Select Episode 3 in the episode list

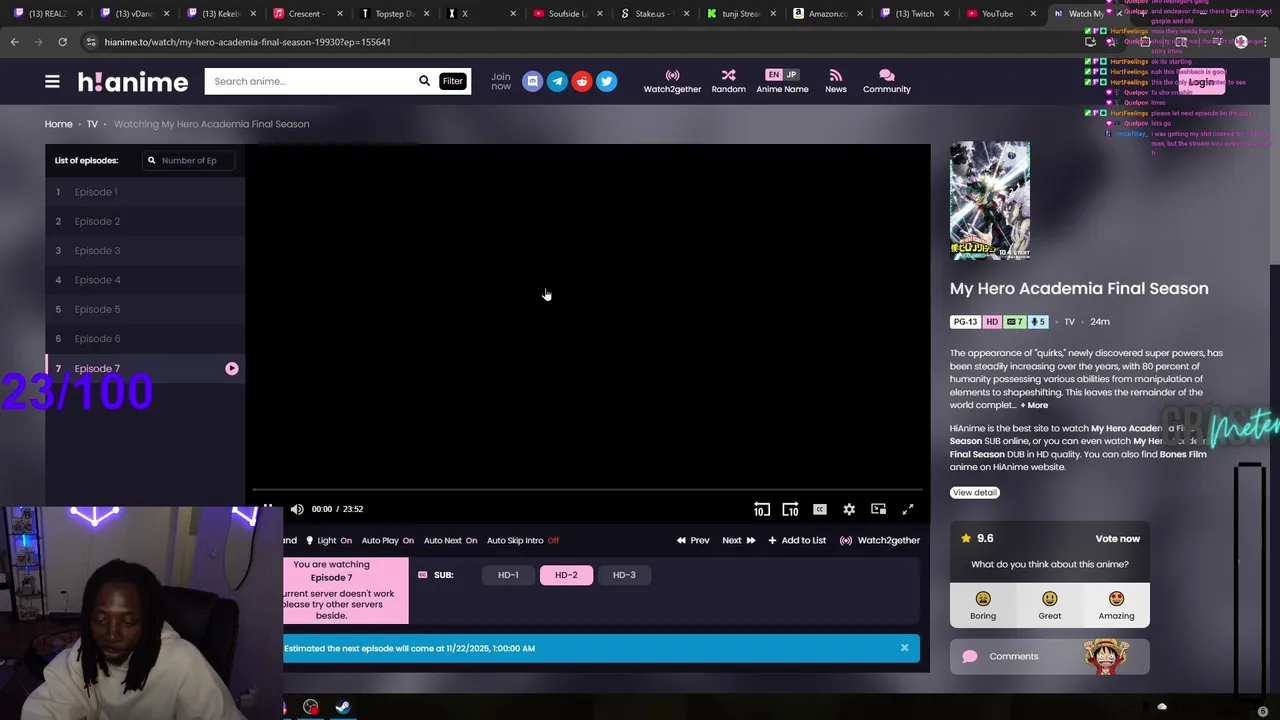(145, 251)
